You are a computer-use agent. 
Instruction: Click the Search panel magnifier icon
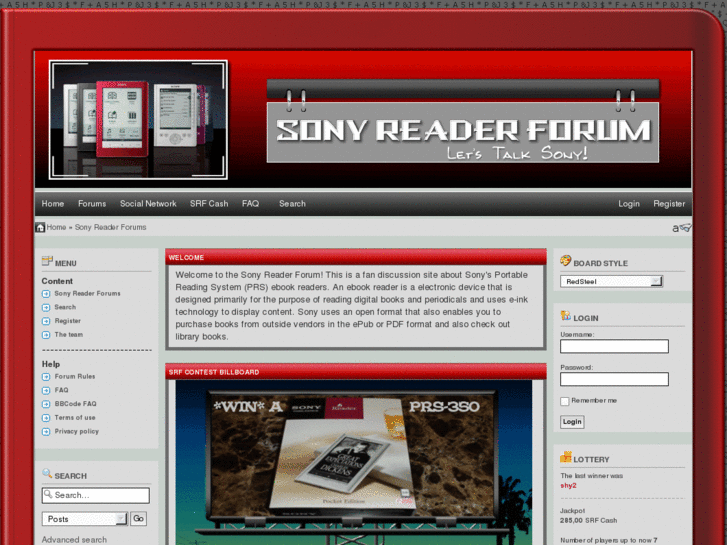pyautogui.click(x=47, y=474)
